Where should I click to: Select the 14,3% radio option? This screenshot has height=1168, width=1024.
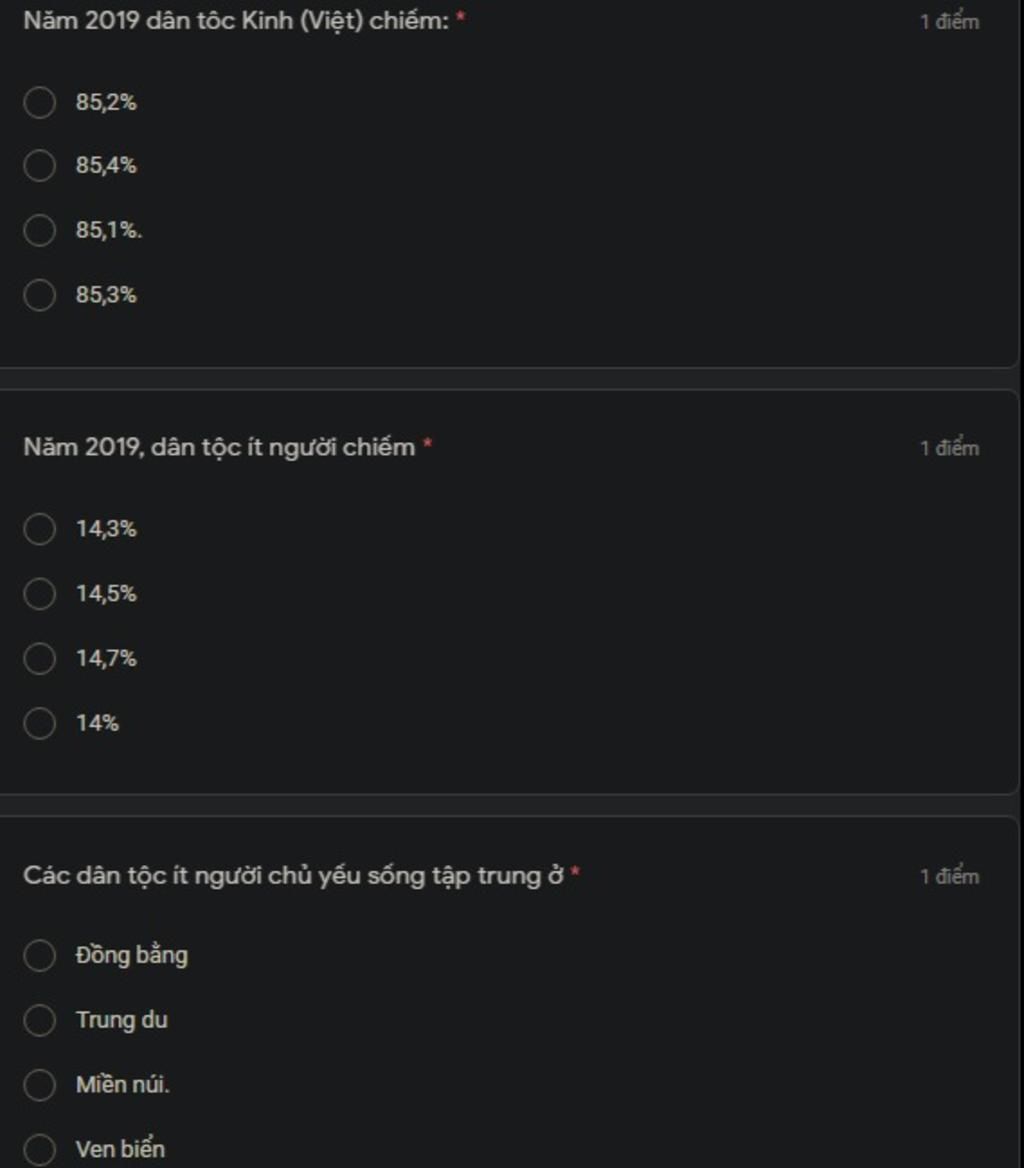[39, 529]
